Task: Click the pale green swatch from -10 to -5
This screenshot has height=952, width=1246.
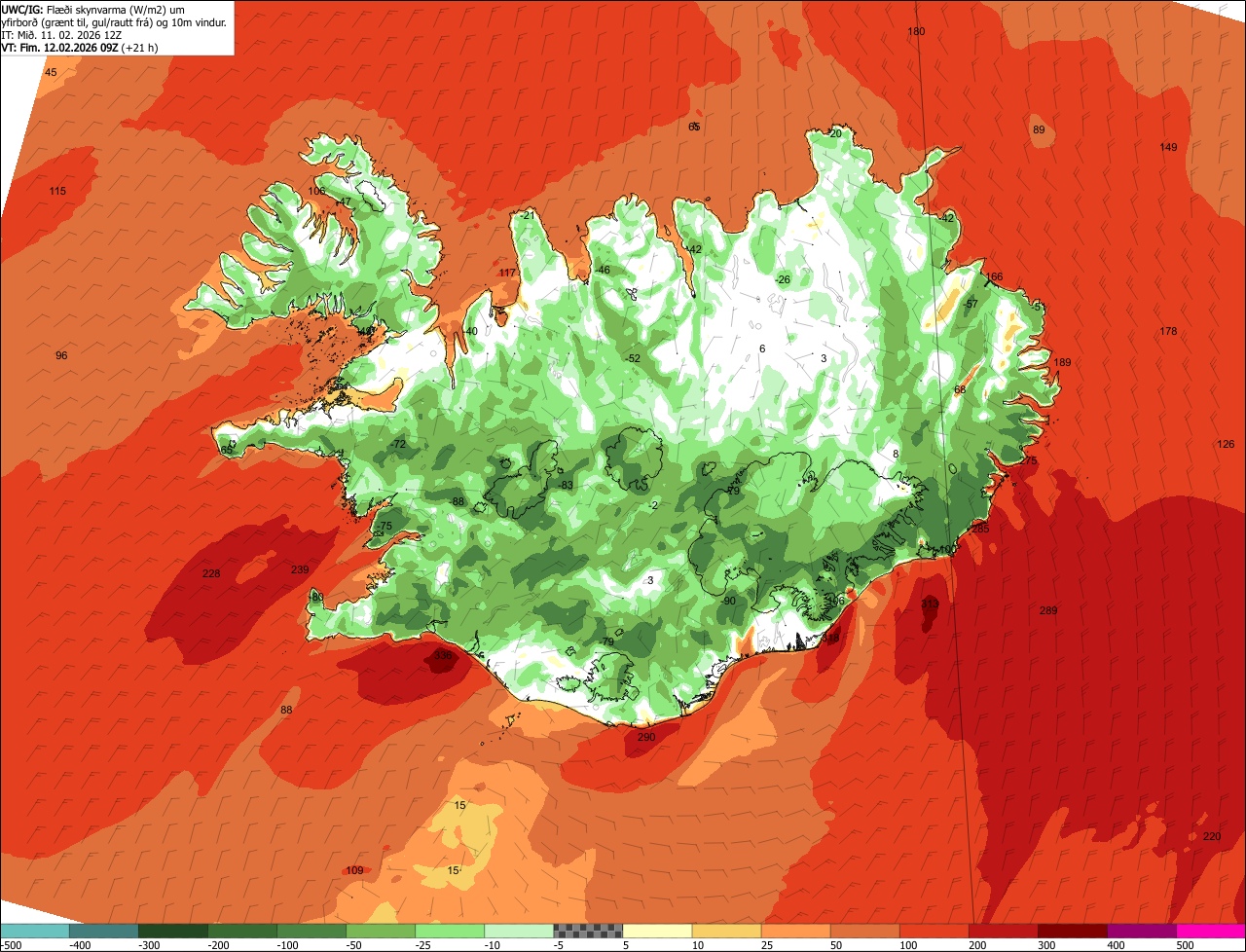Action: [519, 931]
